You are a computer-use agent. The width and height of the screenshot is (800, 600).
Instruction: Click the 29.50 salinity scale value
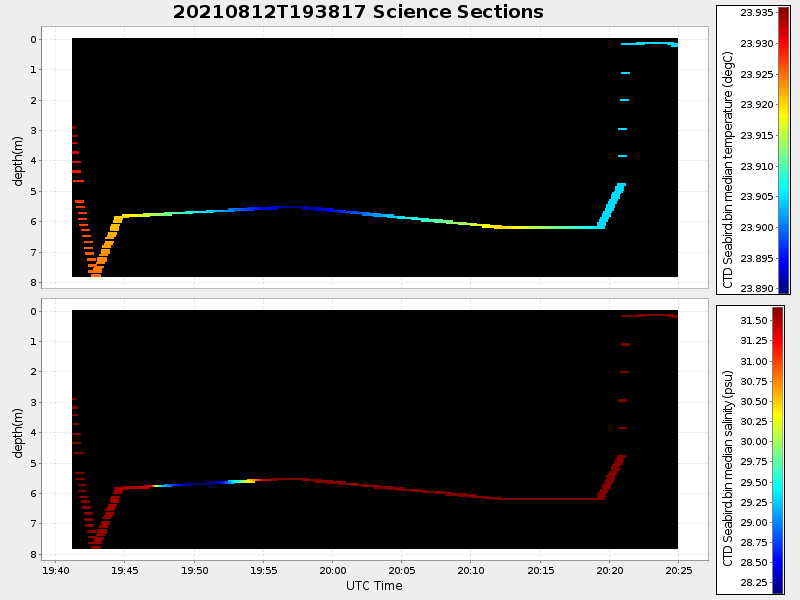(x=754, y=482)
